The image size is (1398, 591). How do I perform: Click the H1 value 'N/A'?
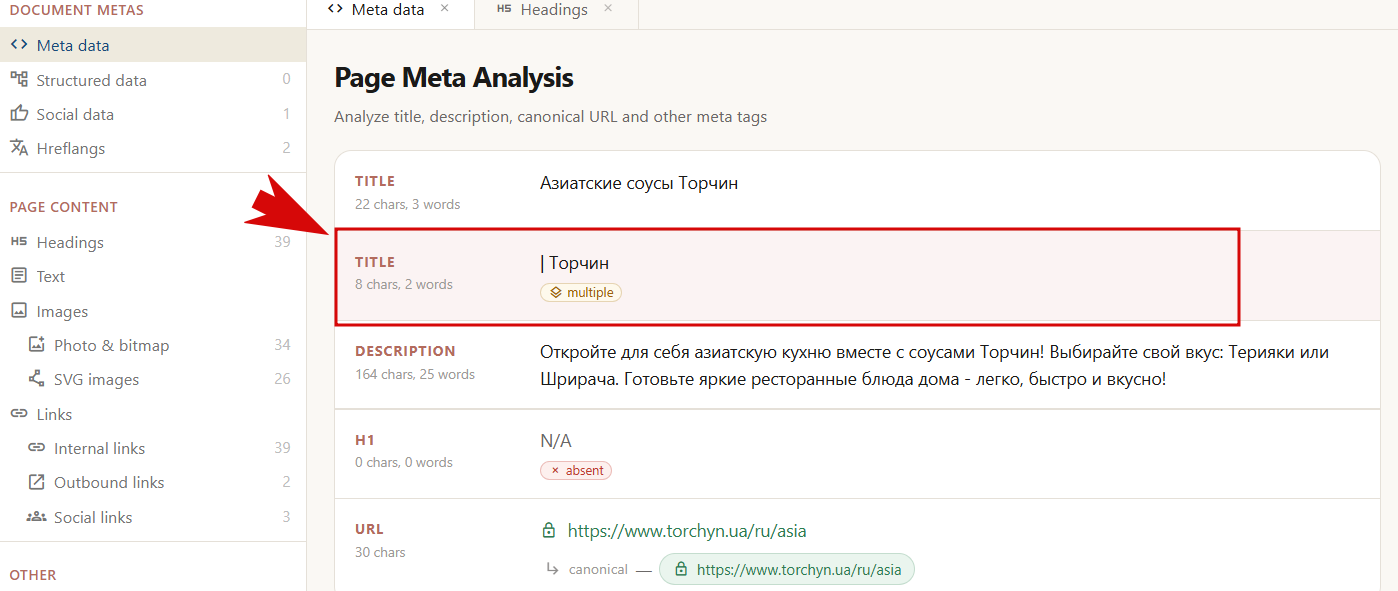tap(556, 441)
